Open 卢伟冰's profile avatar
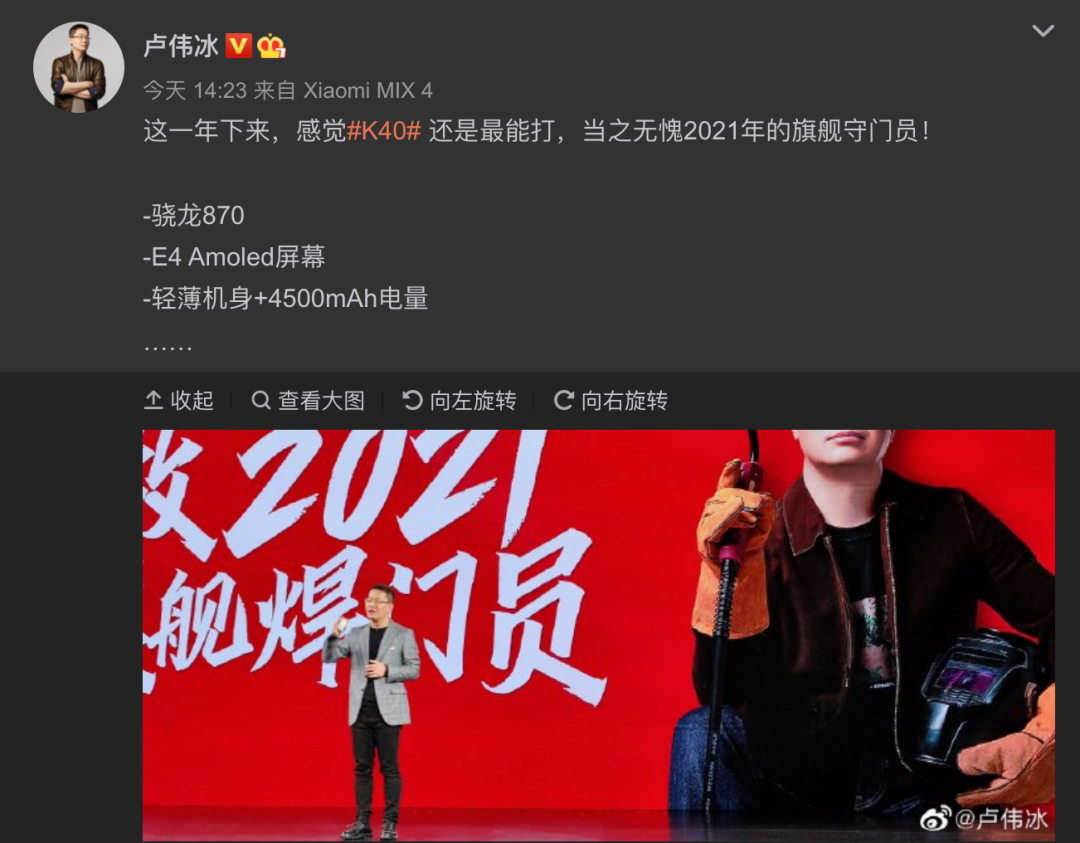This screenshot has height=843, width=1080. 79,67
